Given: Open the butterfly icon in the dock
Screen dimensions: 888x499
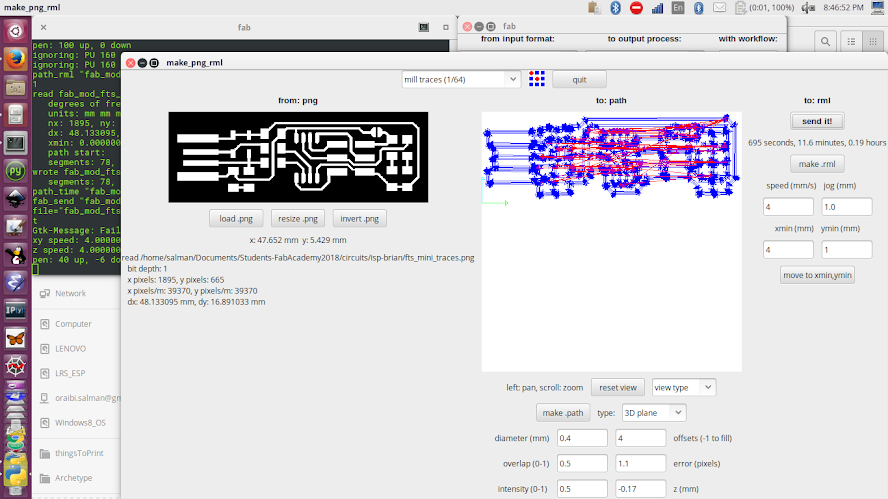Looking at the screenshot, I should click(x=15, y=339).
